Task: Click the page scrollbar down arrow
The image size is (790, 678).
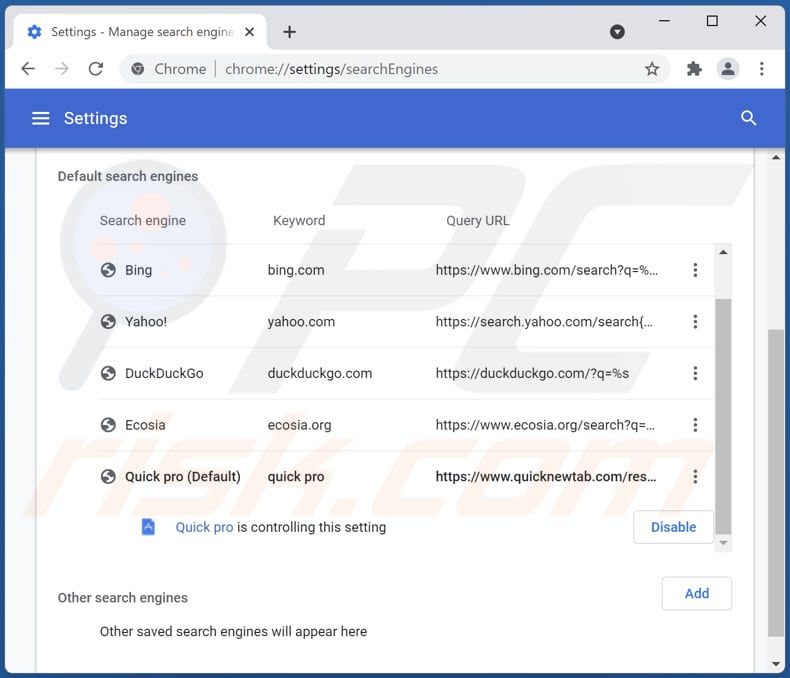Action: (x=776, y=664)
